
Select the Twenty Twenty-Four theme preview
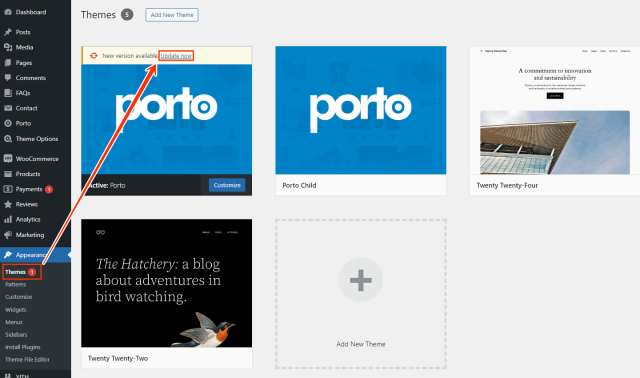point(555,110)
